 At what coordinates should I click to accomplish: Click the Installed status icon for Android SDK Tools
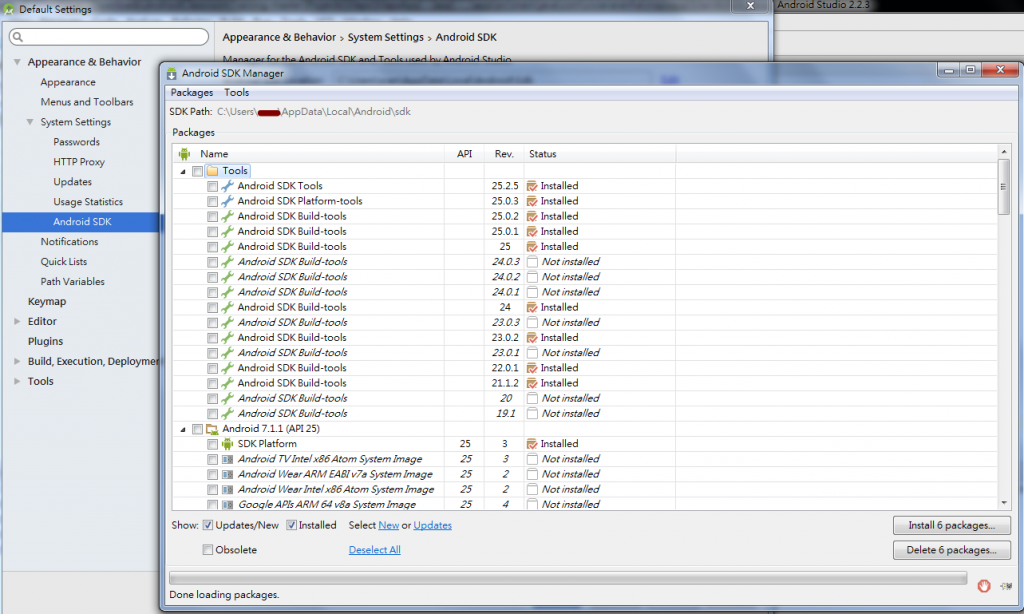(x=532, y=186)
